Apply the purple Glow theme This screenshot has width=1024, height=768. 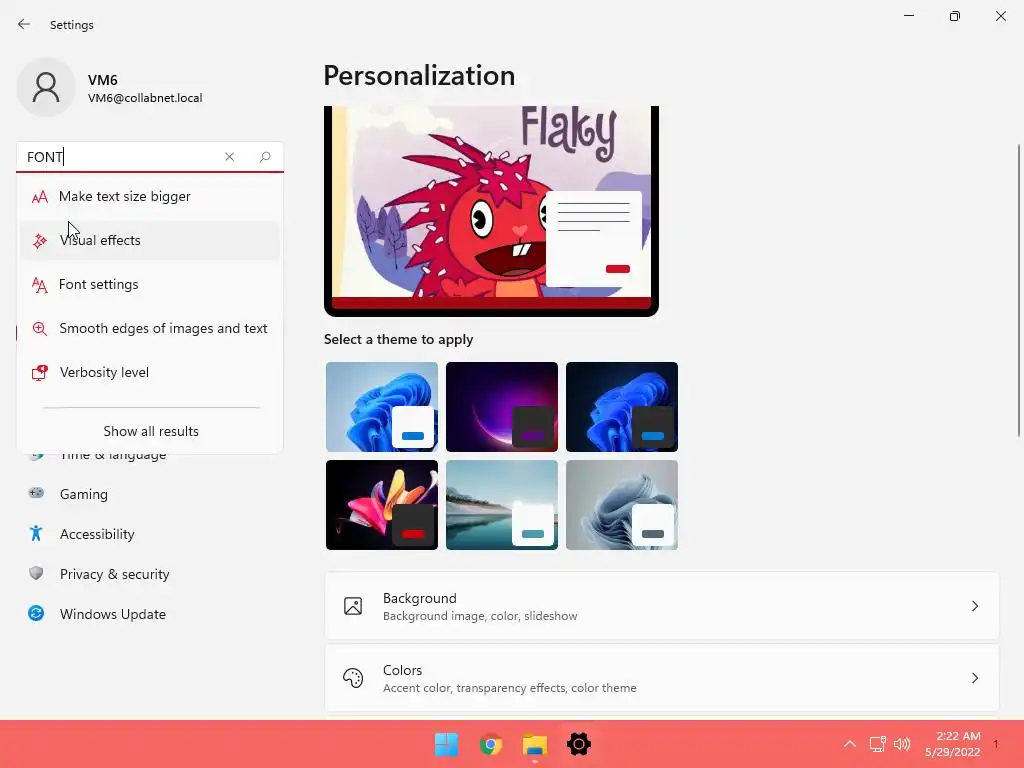(502, 407)
